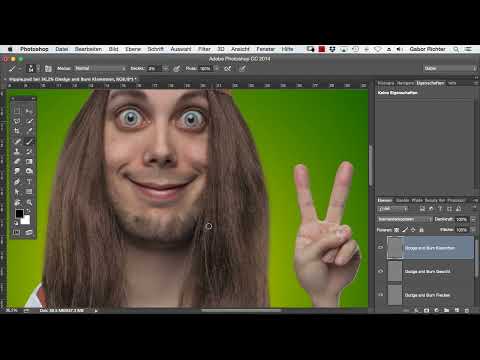This screenshot has width=480, height=360.
Task: Select the Zoom tool
Action: tap(29, 202)
